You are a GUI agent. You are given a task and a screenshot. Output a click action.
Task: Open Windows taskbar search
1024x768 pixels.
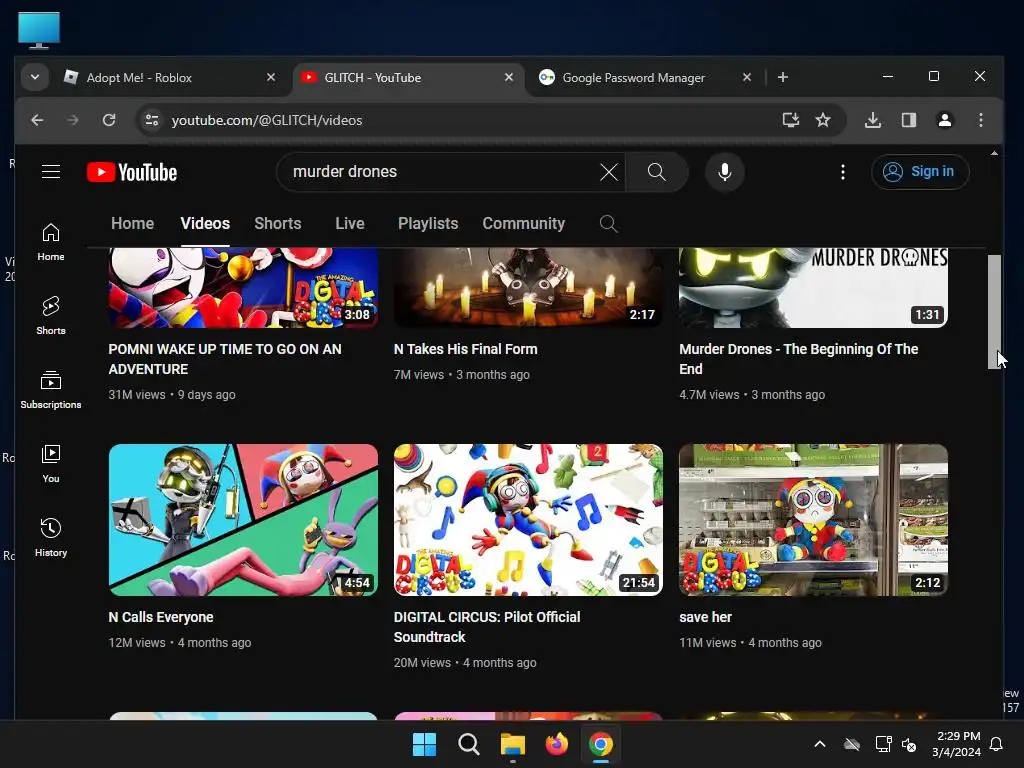[468, 744]
